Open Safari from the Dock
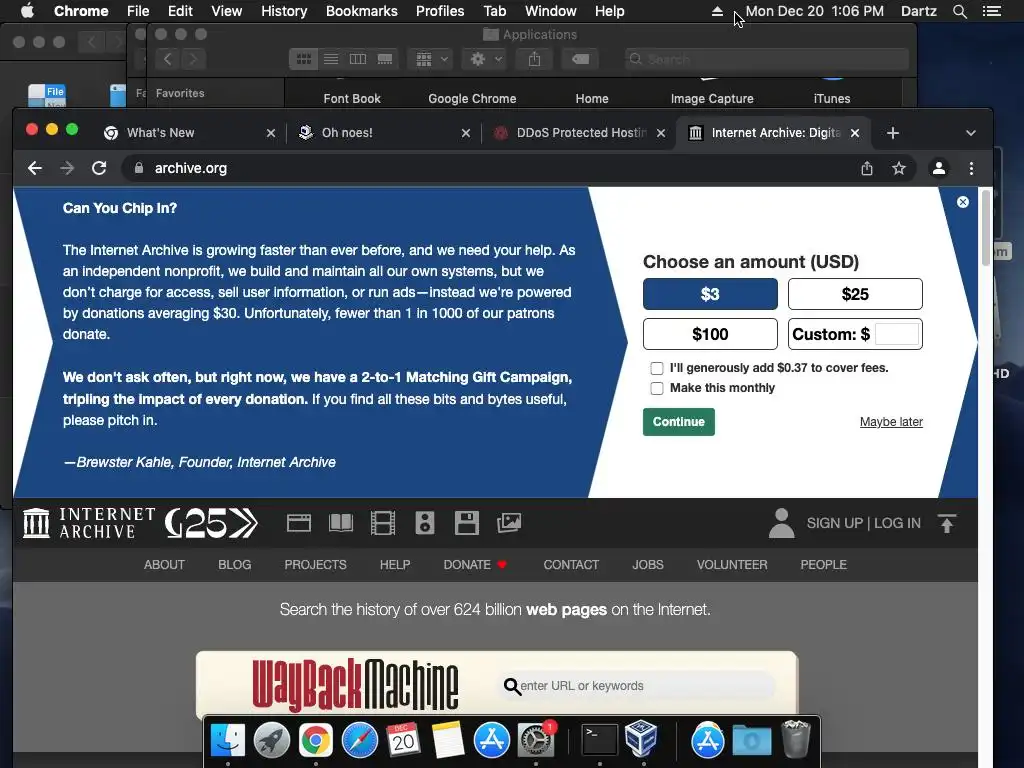The image size is (1024, 768). click(360, 740)
